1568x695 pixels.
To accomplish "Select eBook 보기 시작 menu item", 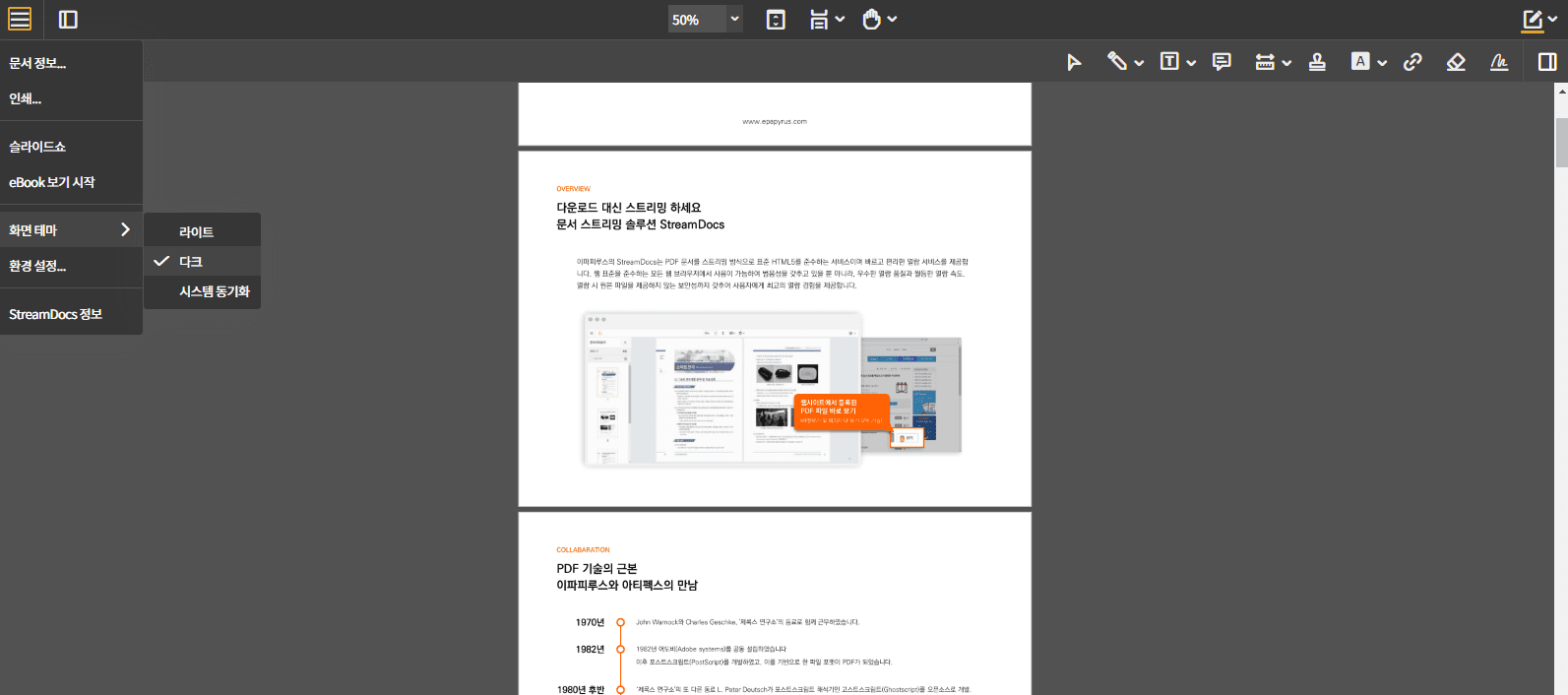I will pyautogui.click(x=71, y=182).
